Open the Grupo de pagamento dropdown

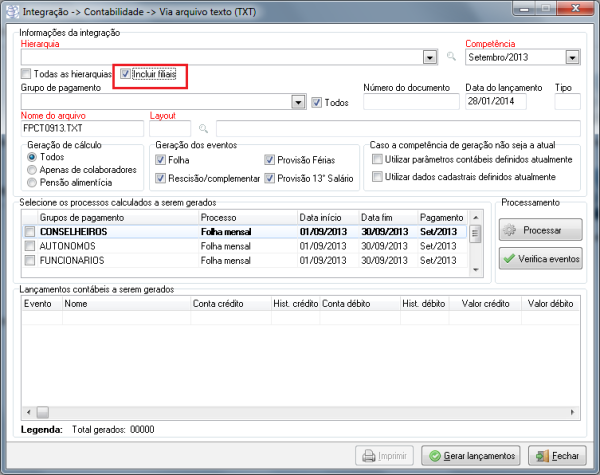click(298, 102)
